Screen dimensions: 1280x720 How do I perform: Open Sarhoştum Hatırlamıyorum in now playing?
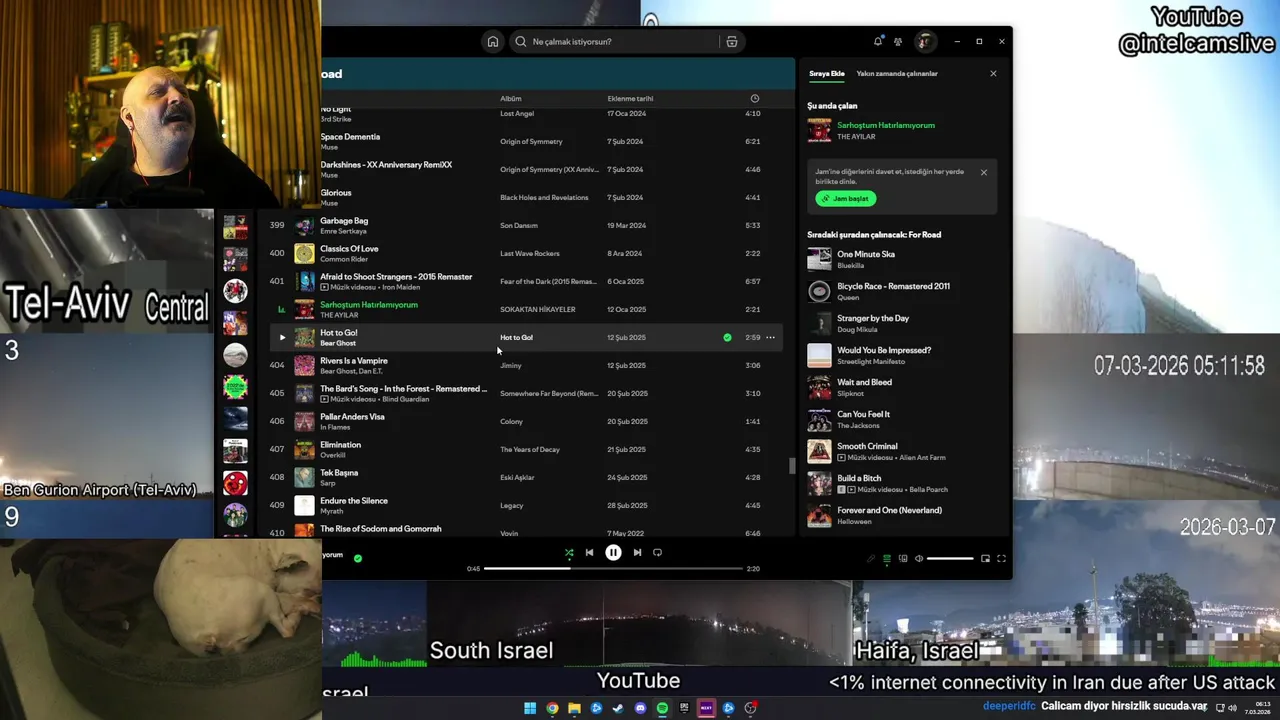[x=886, y=125]
